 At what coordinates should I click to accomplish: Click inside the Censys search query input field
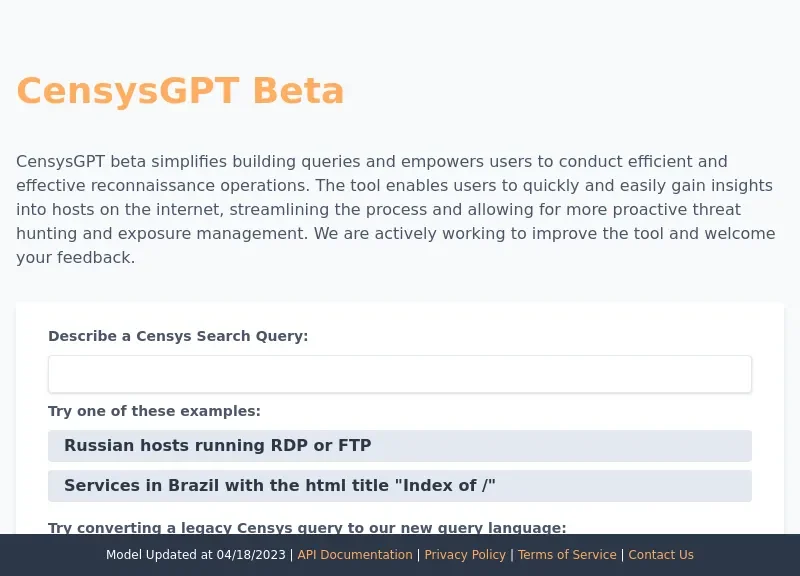click(x=400, y=373)
